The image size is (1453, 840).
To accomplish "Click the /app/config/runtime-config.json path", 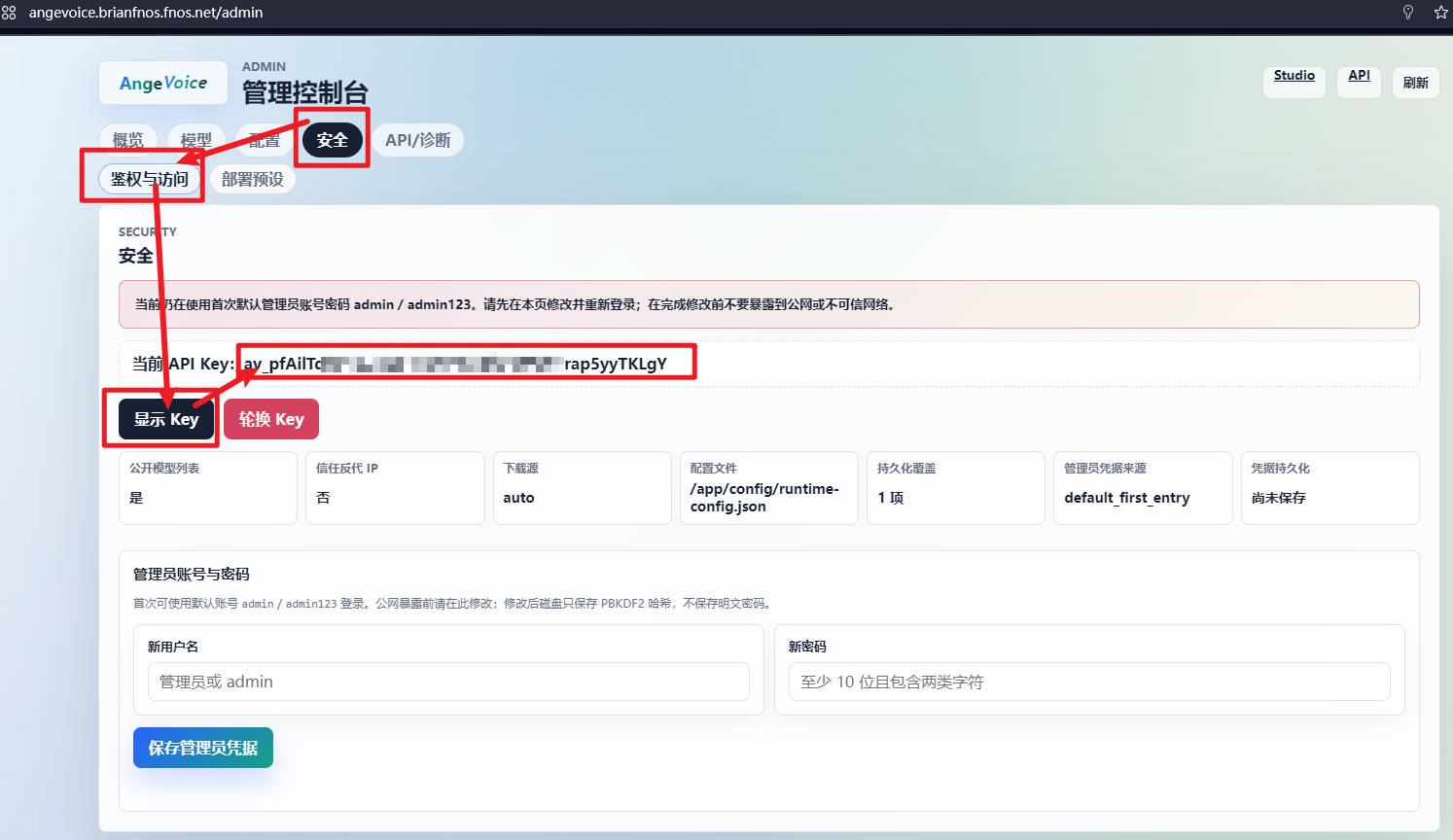I will point(764,498).
